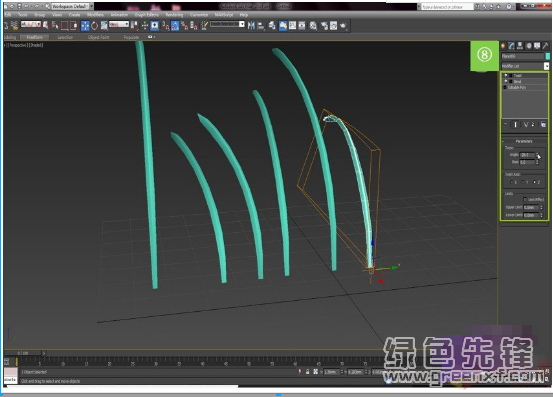Image resolution: width=553 pixels, height=397 pixels.
Task: Select the Select and Rotate tool
Action: 95,25
